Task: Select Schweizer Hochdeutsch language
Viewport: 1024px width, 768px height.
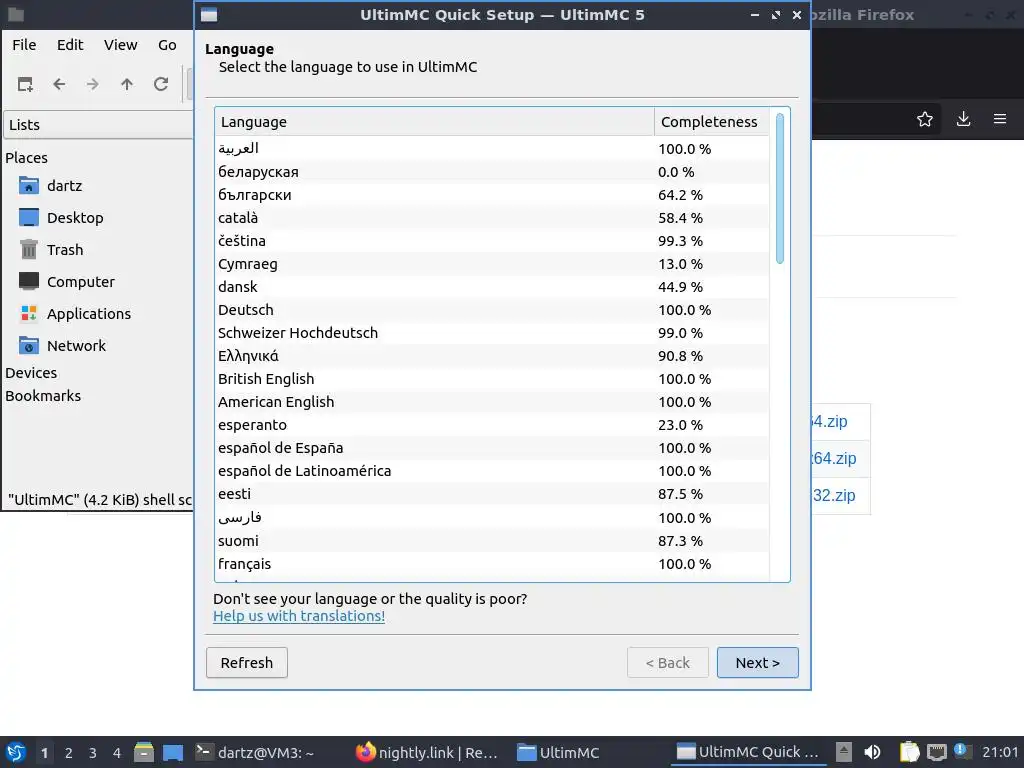Action: tap(492, 333)
